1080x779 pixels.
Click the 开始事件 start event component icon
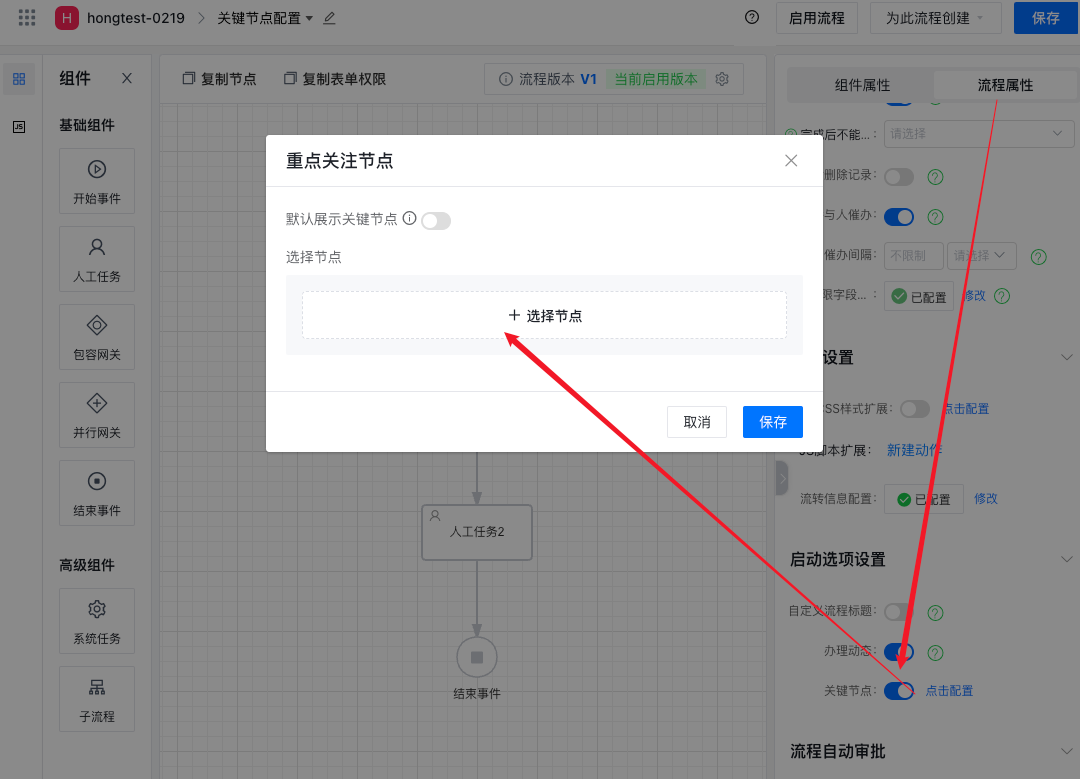pyautogui.click(x=97, y=170)
